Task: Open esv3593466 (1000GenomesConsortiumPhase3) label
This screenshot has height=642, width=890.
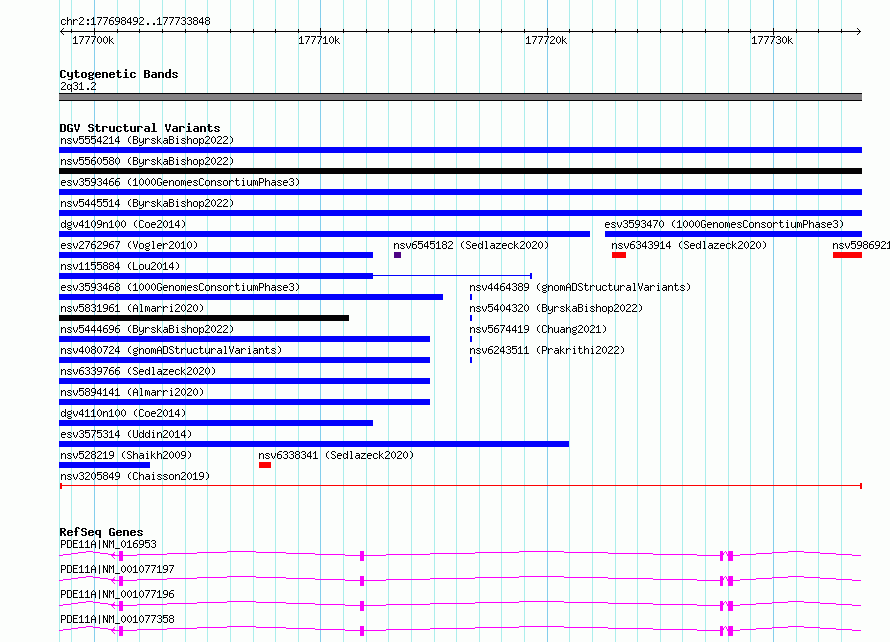Action: click(x=180, y=182)
